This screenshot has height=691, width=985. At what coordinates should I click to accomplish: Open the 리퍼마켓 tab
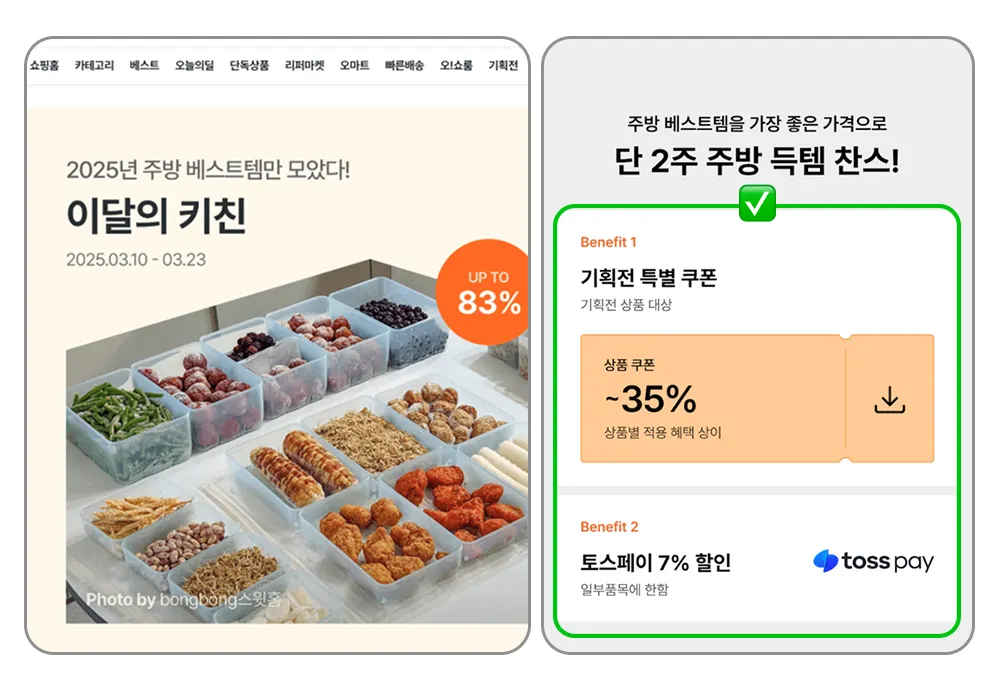(305, 65)
